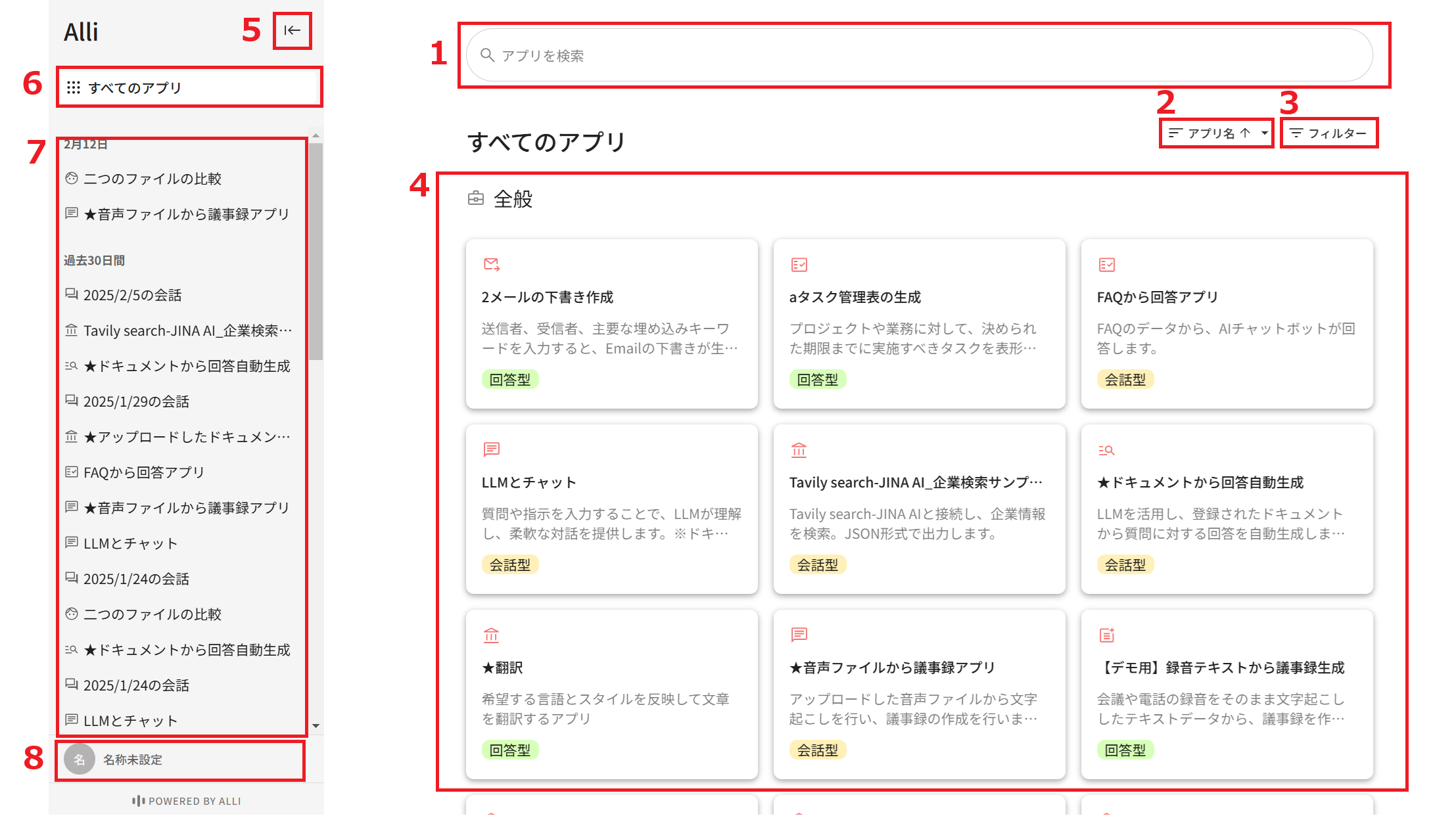This screenshot has width=1456, height=816.
Task: Click the dropdown arrow beside アプリ名
Action: pos(1265,133)
